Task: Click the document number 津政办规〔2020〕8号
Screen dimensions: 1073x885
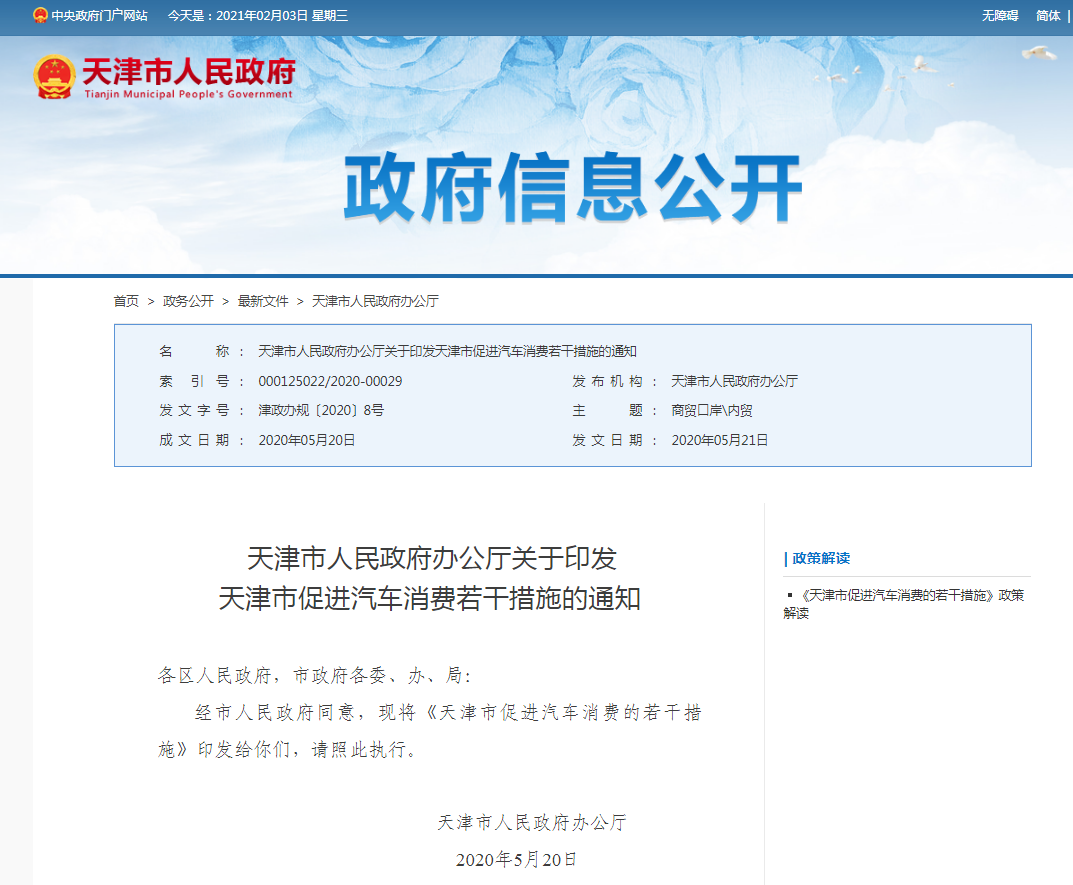Action: 321,410
